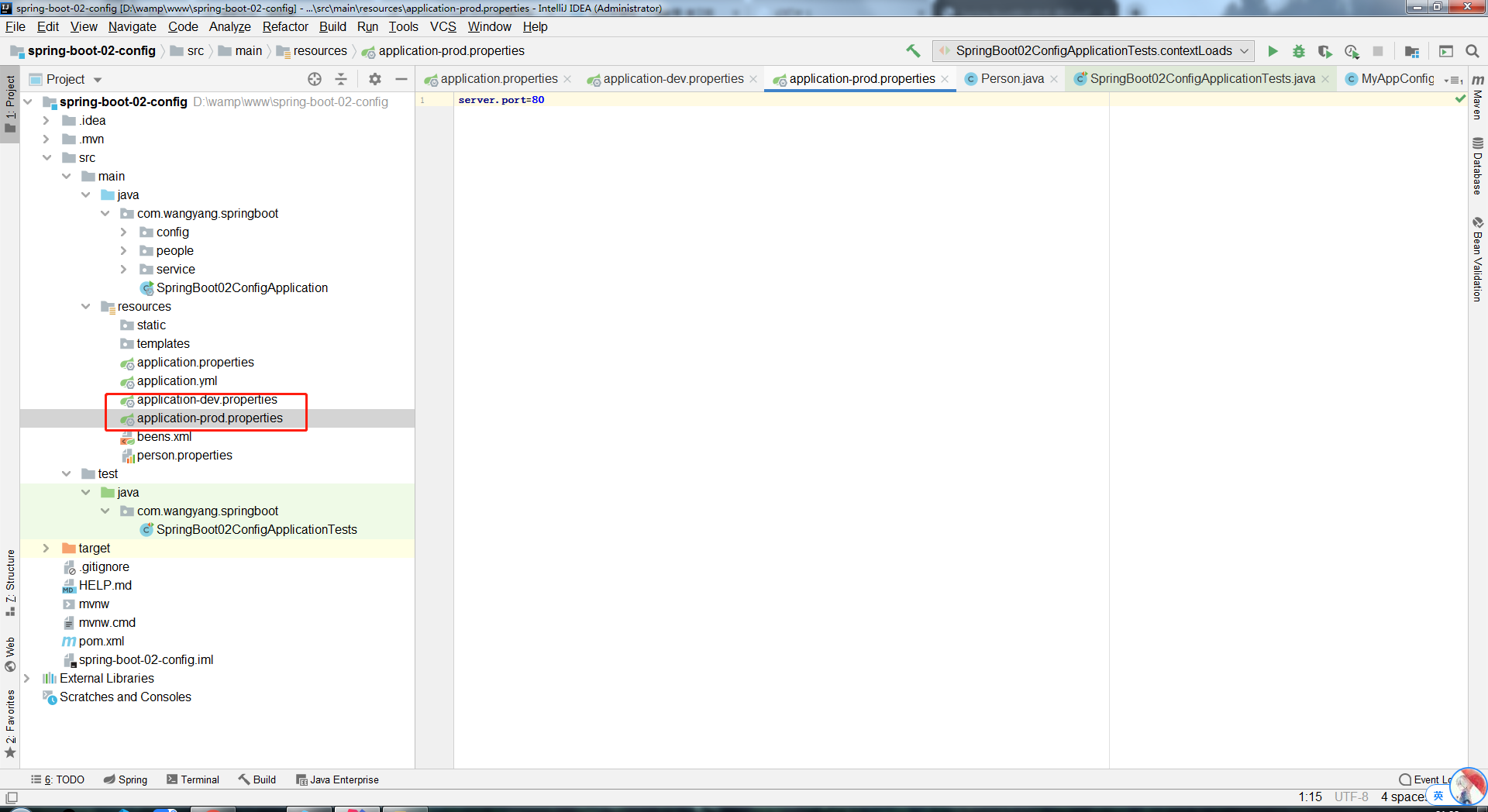
Task: Click the server.port=80 line in the editor
Action: (x=501, y=100)
